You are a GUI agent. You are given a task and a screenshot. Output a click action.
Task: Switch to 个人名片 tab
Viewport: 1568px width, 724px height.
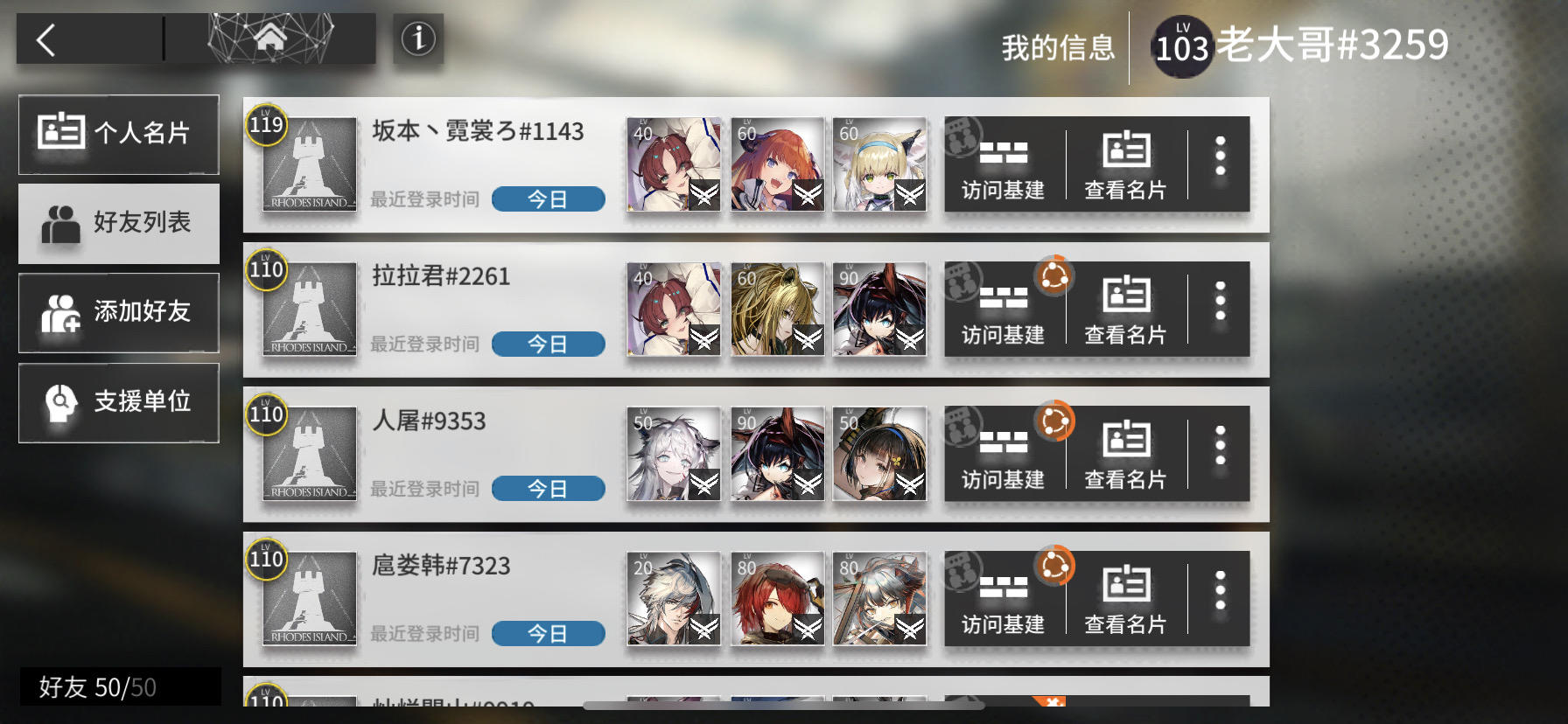pyautogui.click(x=119, y=134)
